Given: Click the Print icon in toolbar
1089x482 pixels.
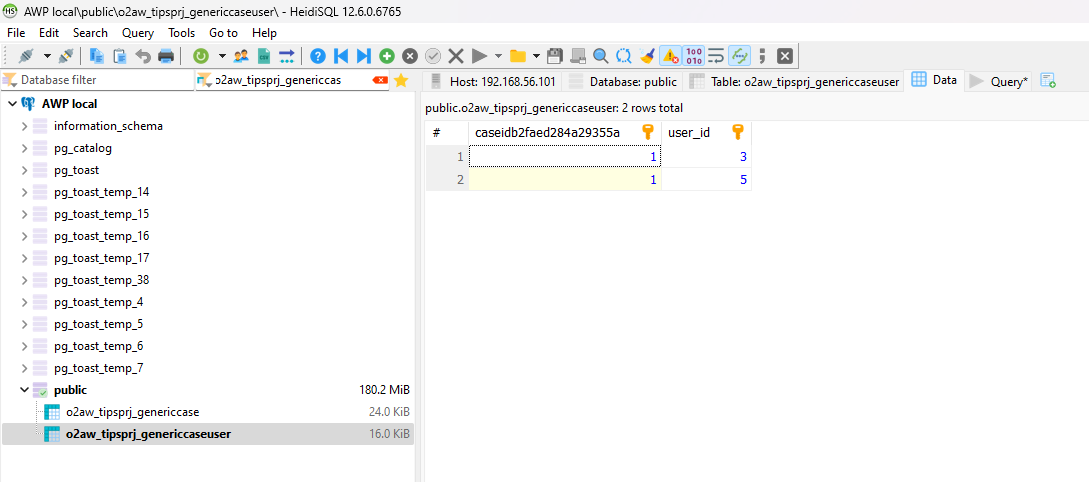Looking at the screenshot, I should tap(166, 56).
